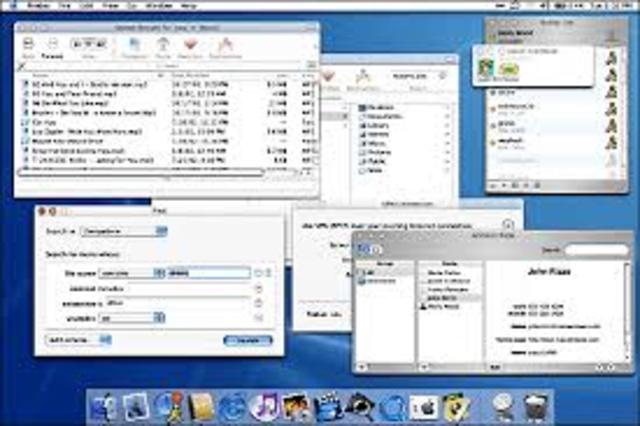Open Finder from the Dock

[x=103, y=406]
